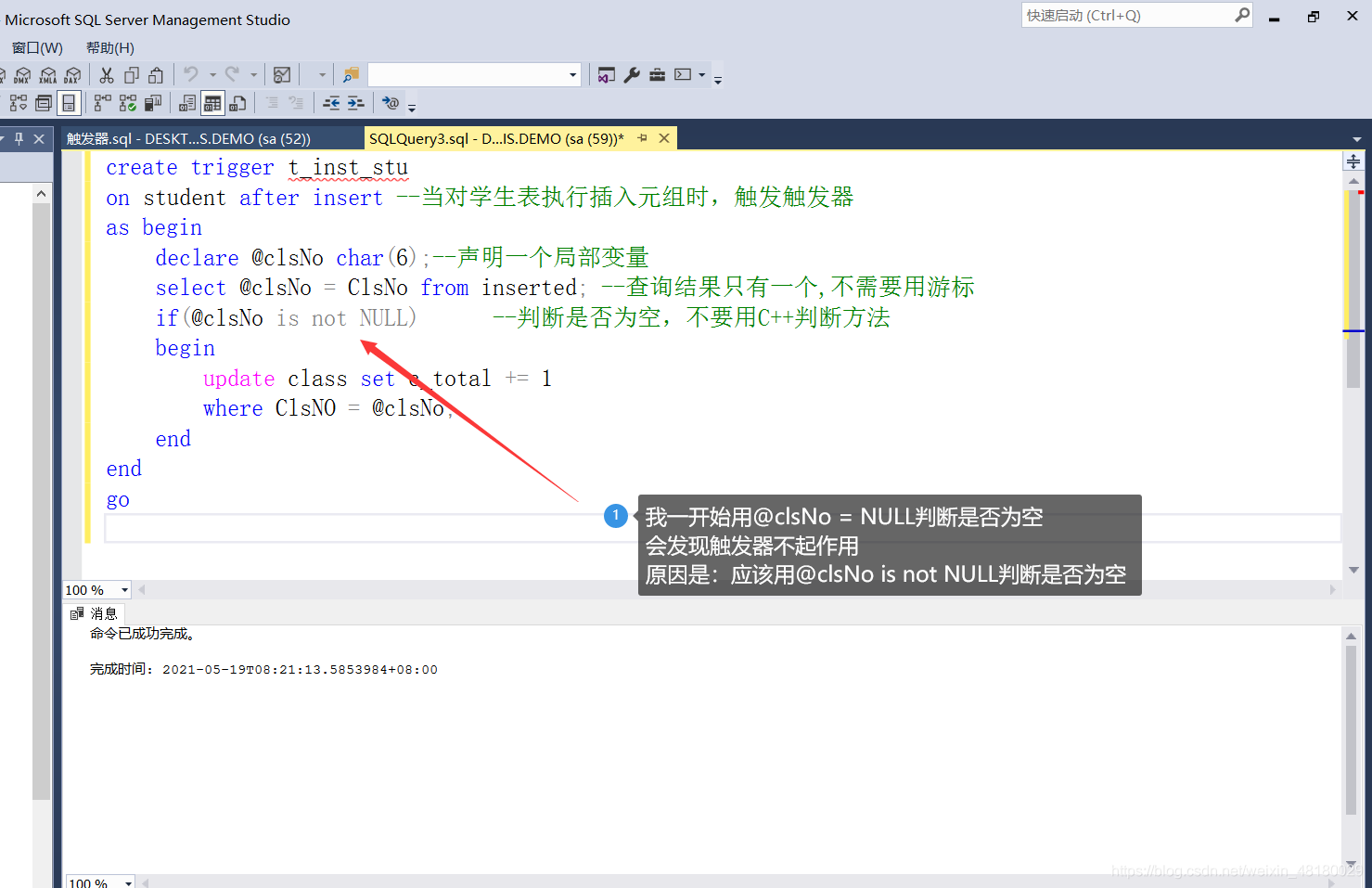Click the Copy icon in toolbar
The height and width of the screenshot is (888, 1372).
132,75
